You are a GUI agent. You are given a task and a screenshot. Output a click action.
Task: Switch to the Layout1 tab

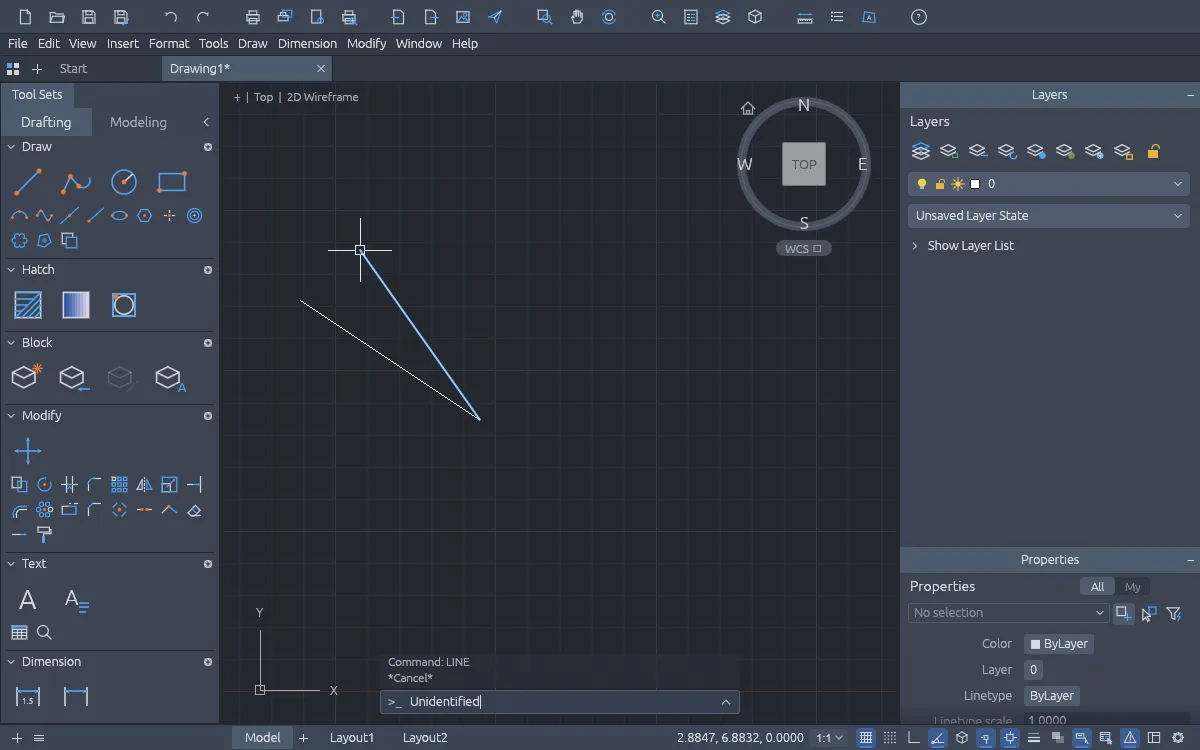coord(352,738)
